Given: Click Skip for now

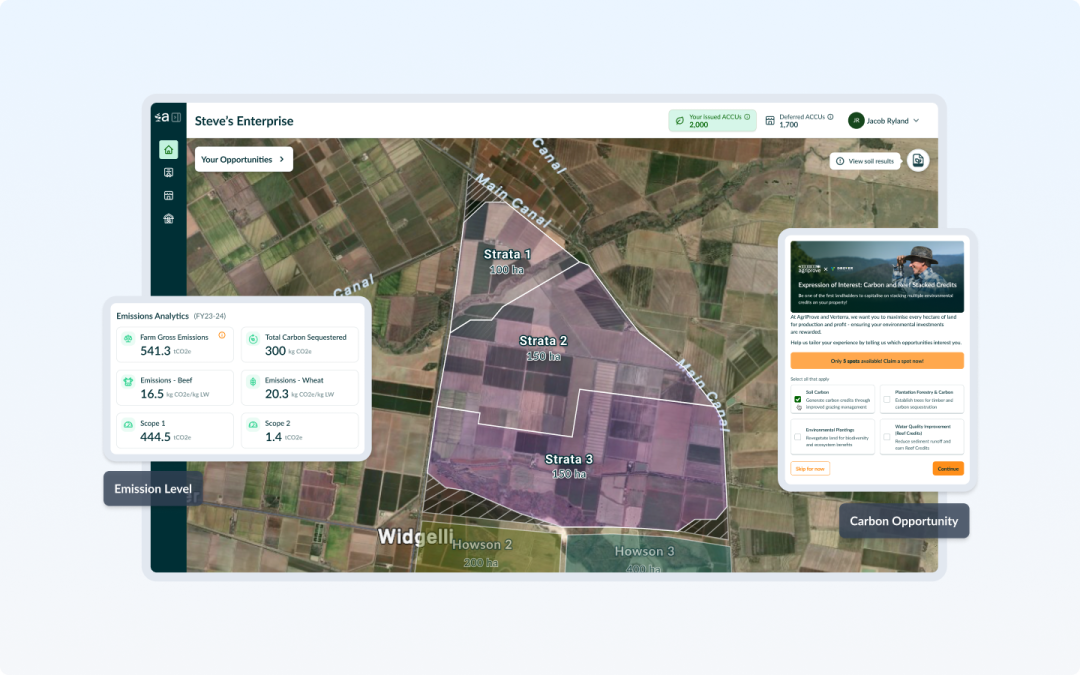Looking at the screenshot, I should coord(810,468).
